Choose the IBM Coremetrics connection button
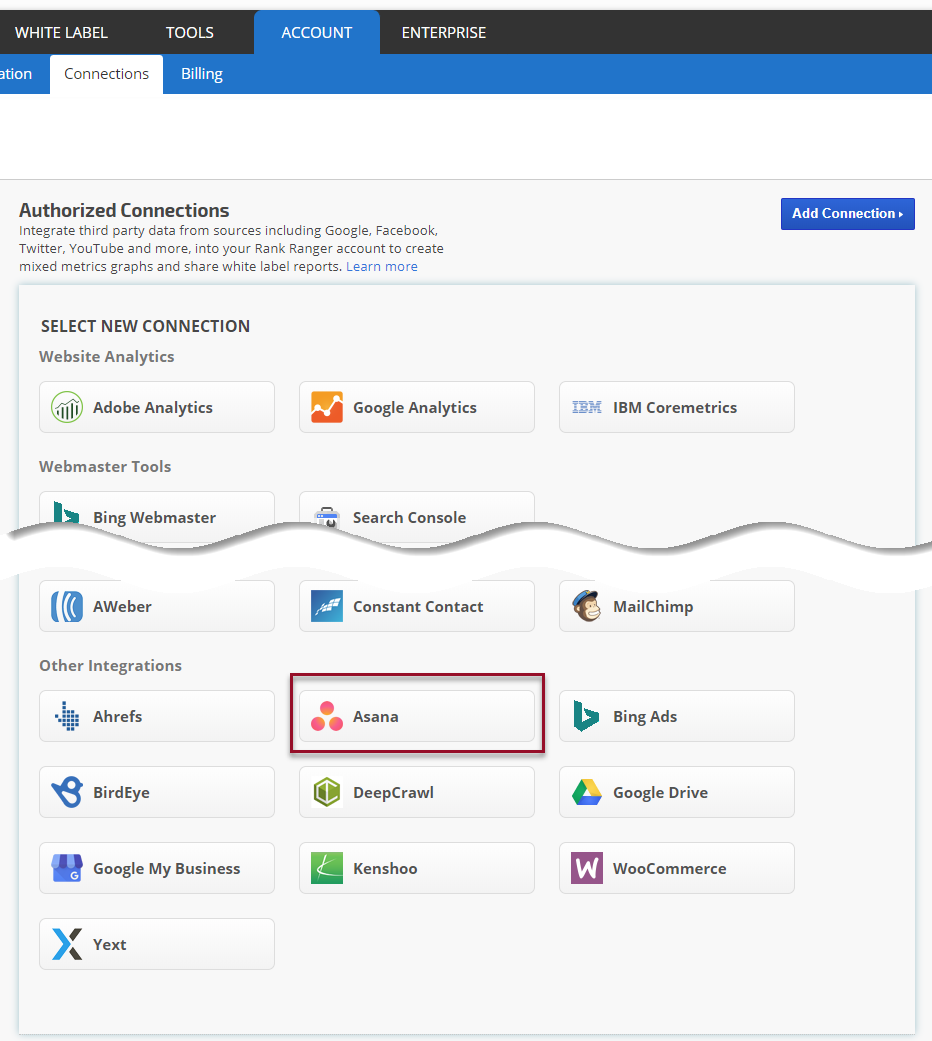The width and height of the screenshot is (932, 1041). pos(676,407)
